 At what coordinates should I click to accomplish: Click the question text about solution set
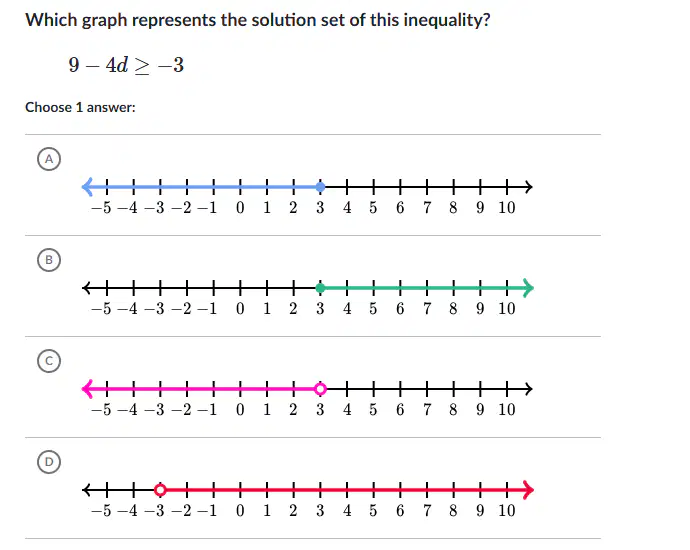coord(258,20)
